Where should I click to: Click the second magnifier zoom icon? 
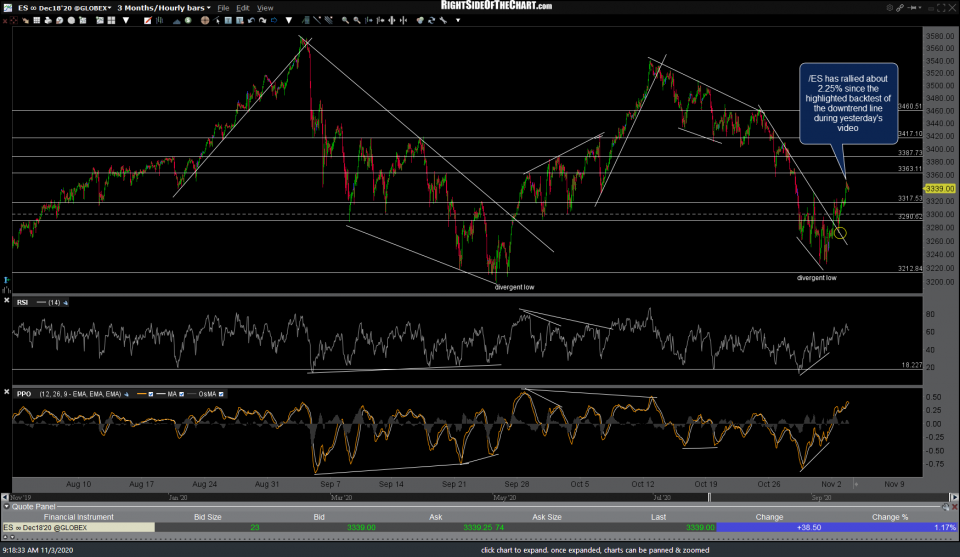tap(357, 20)
